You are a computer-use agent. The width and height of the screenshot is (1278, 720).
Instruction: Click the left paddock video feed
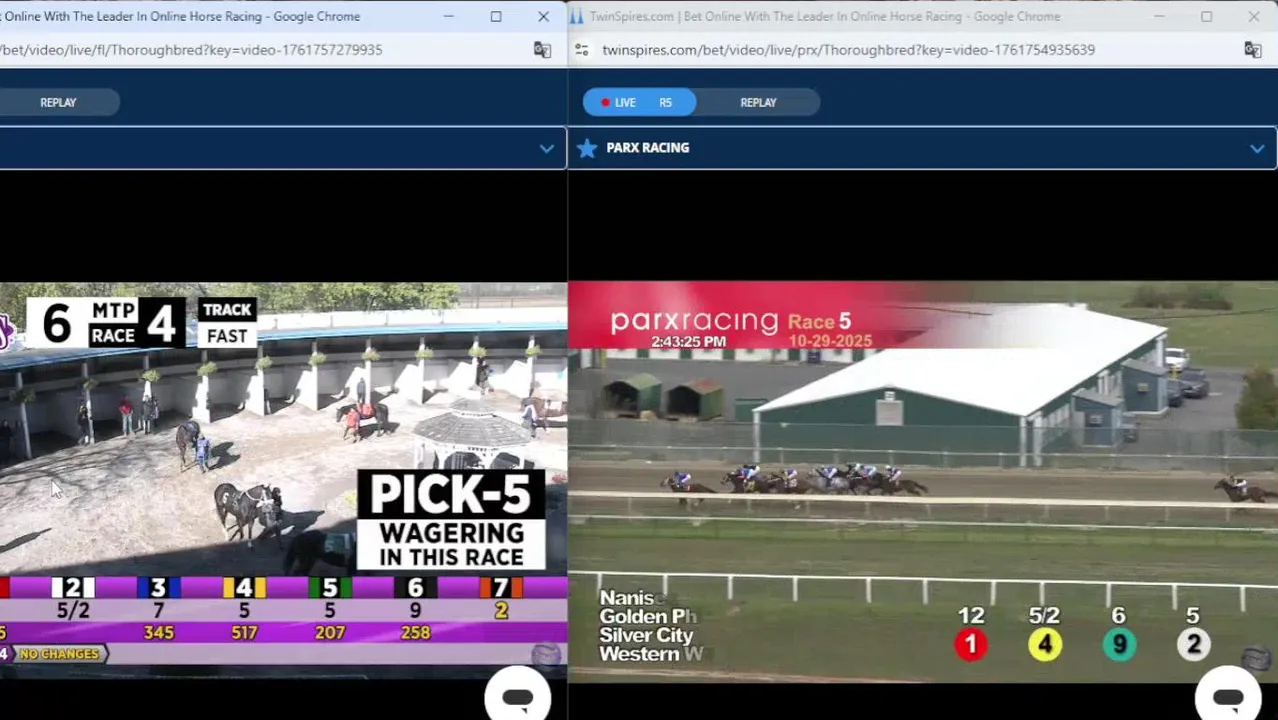click(x=283, y=480)
